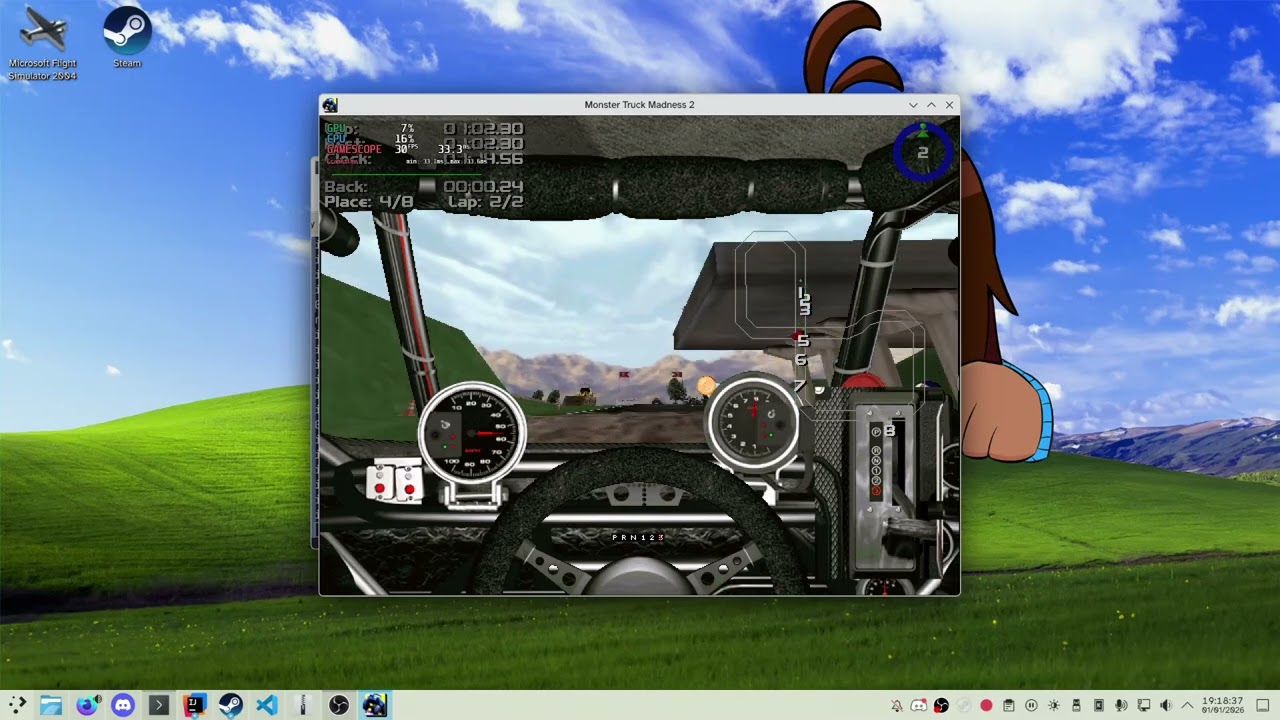This screenshot has width=1280, height=720.
Task: Open the OBS tray icon
Action: click(941, 706)
